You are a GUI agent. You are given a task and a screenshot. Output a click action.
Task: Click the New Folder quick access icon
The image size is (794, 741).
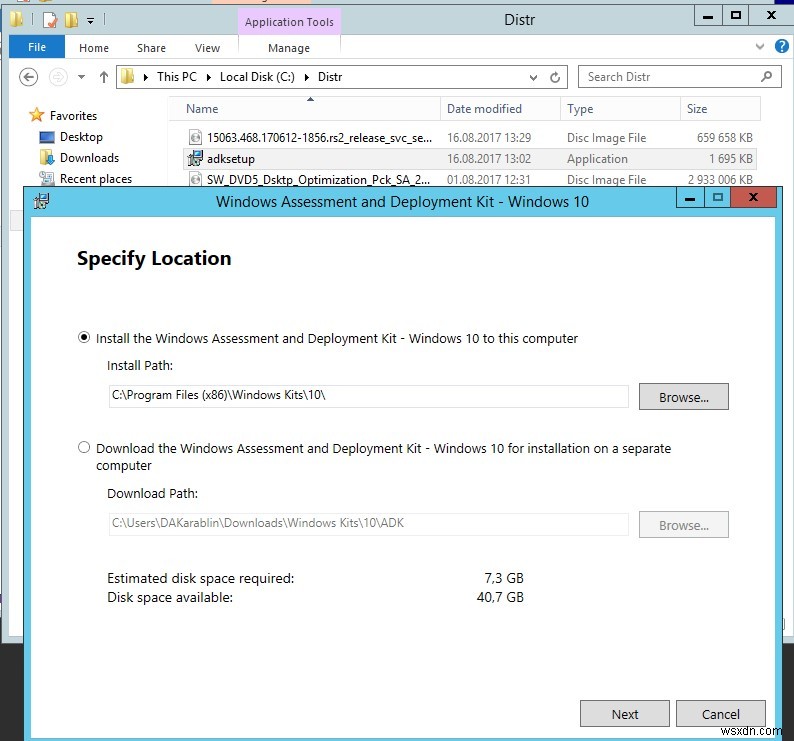[71, 19]
